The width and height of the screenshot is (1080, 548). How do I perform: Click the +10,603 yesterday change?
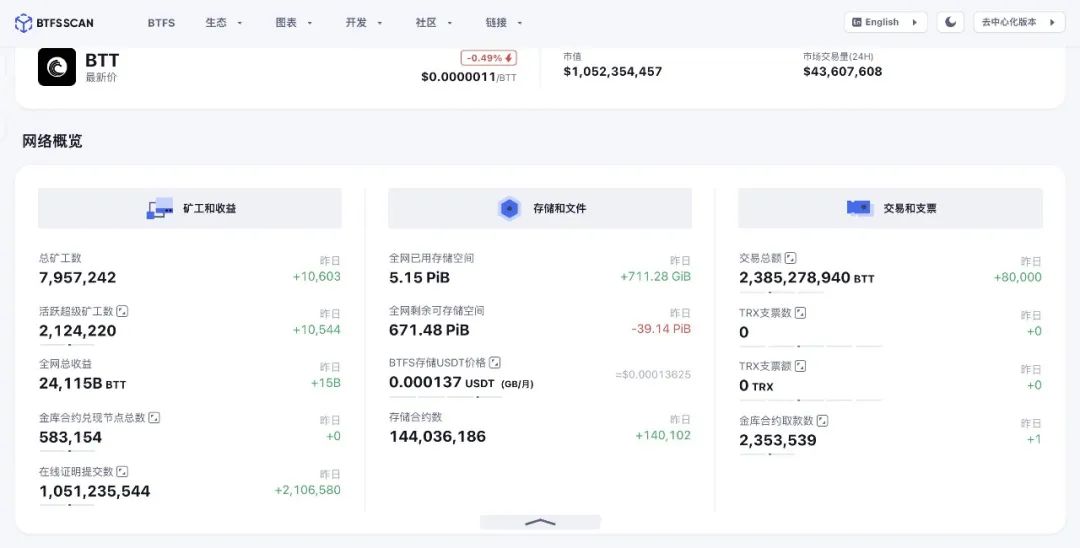pyautogui.click(x=317, y=277)
